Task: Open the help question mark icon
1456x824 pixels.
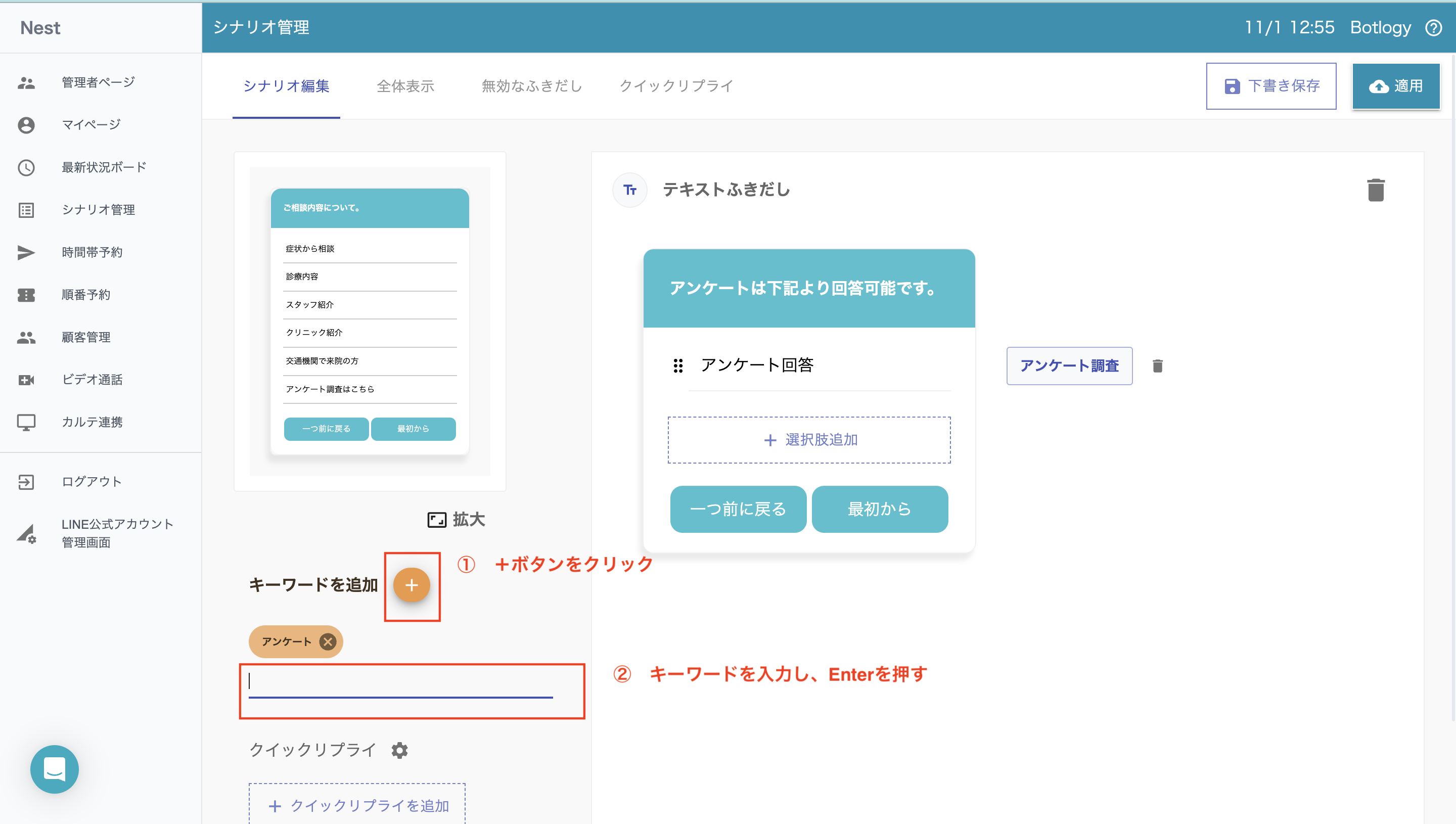Action: pyautogui.click(x=1434, y=28)
